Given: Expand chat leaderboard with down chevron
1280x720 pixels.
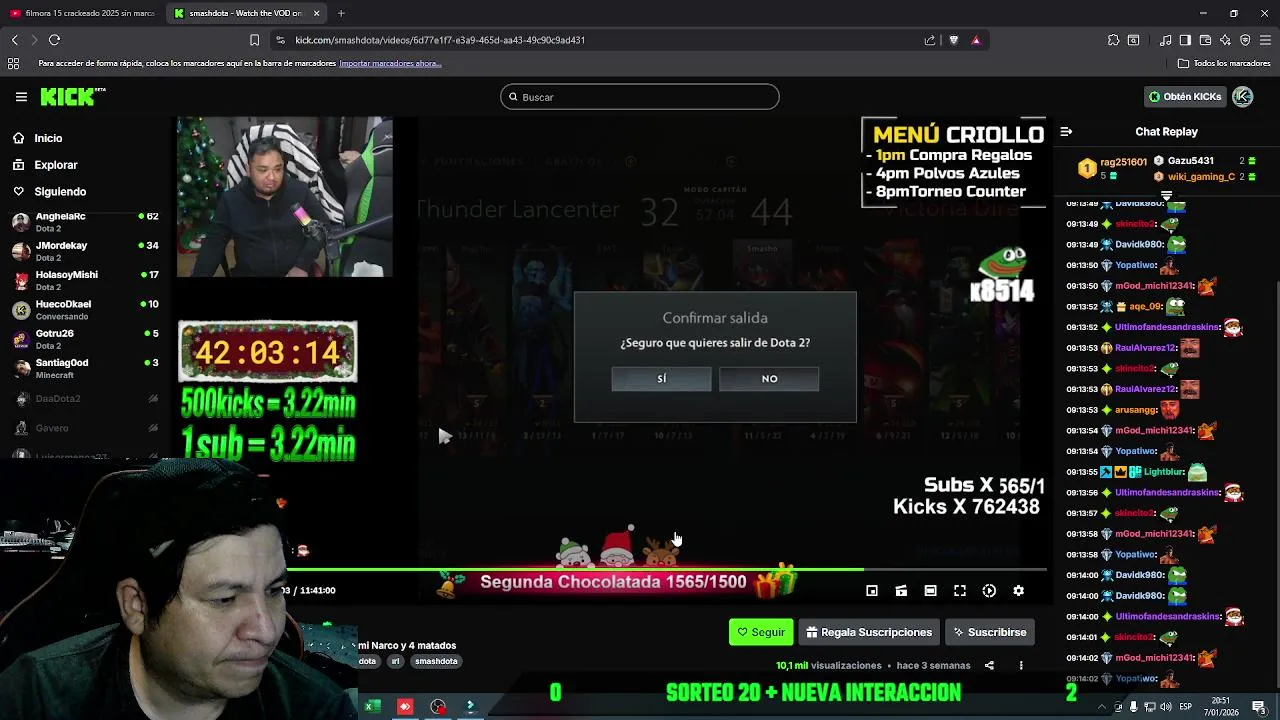Looking at the screenshot, I should click(1166, 196).
